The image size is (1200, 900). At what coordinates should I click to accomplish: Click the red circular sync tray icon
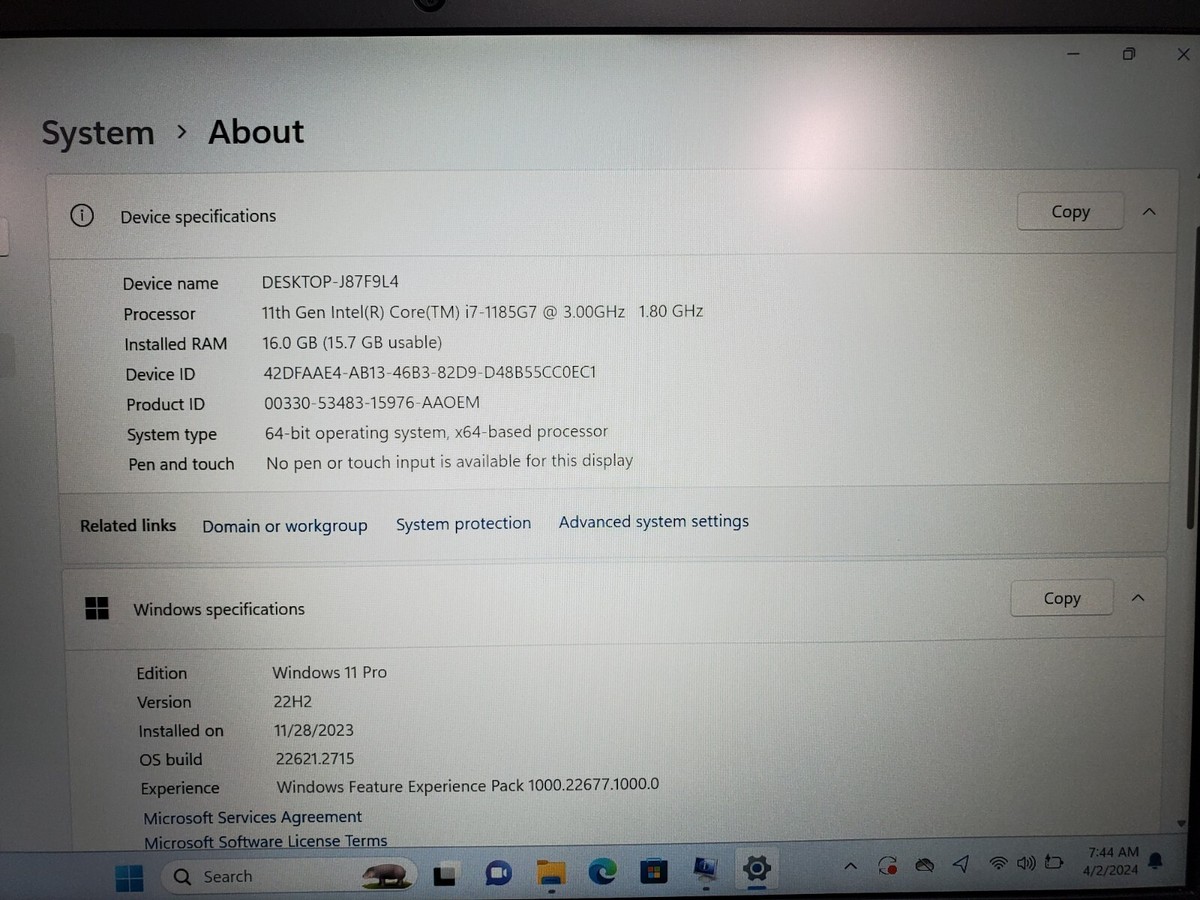point(888,865)
